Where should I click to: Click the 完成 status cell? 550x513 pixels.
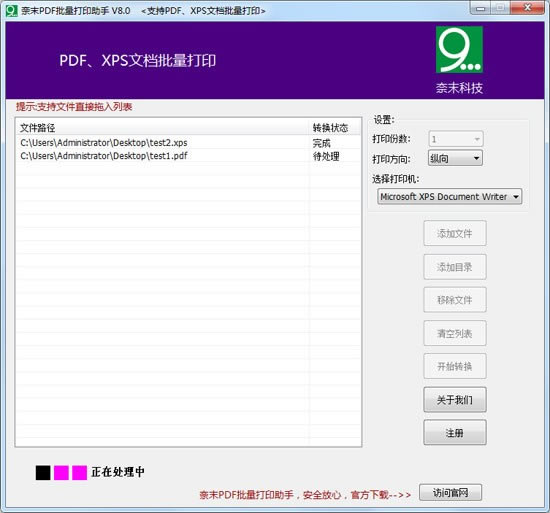[321, 143]
